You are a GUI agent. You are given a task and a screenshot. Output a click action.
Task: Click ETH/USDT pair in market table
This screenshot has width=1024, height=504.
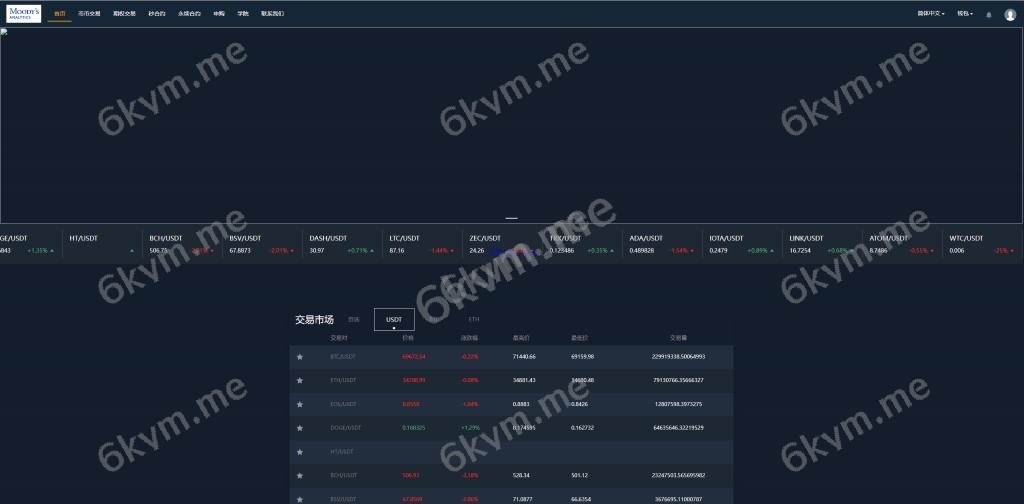[x=343, y=381]
